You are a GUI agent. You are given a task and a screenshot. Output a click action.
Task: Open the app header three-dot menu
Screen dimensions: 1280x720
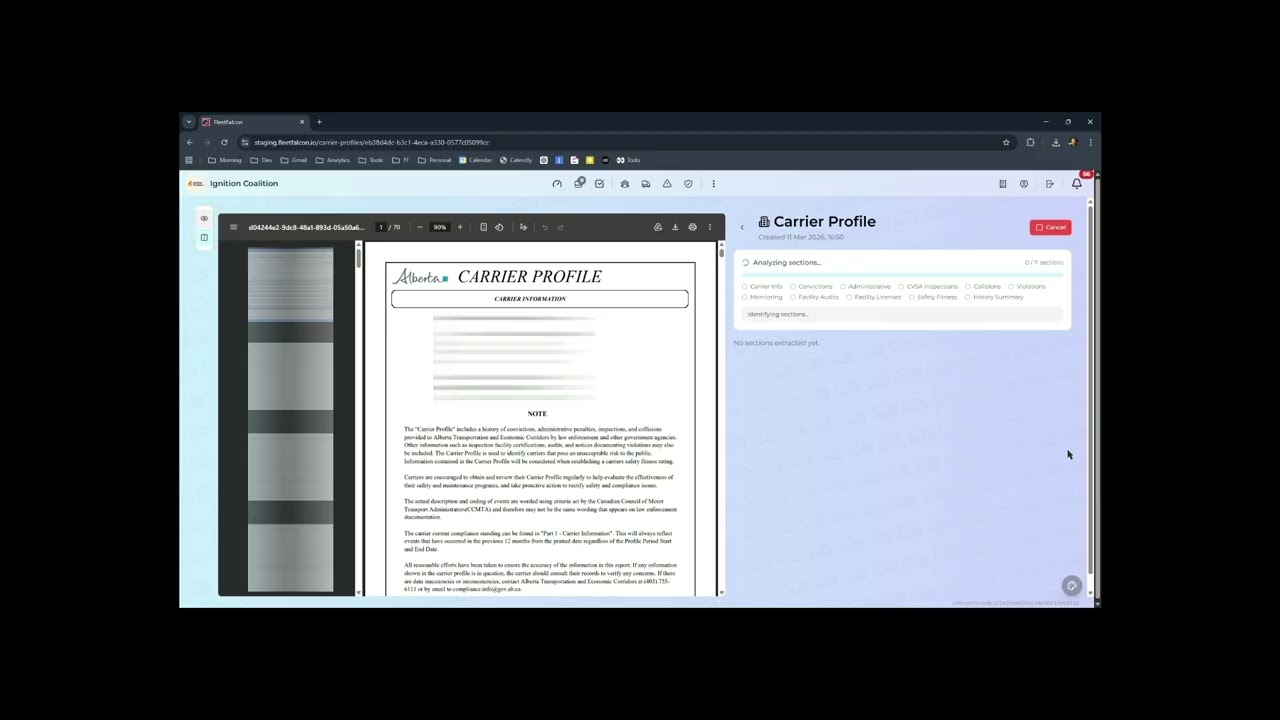pos(713,184)
